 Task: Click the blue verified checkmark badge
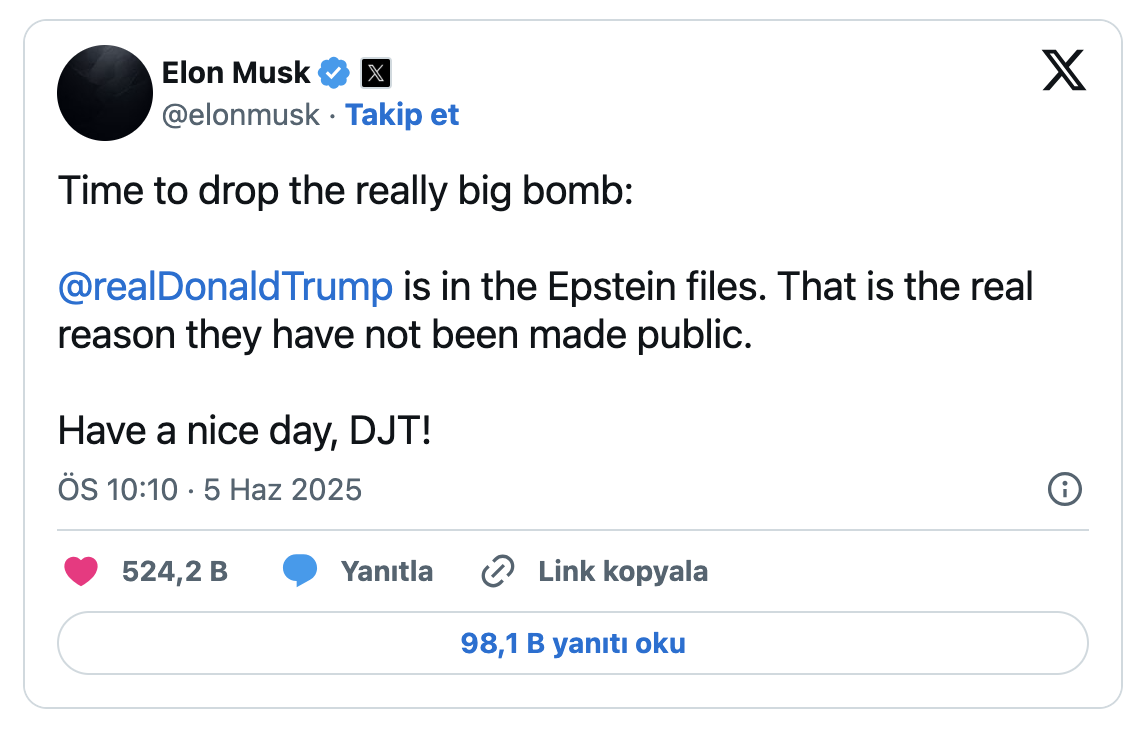click(334, 72)
